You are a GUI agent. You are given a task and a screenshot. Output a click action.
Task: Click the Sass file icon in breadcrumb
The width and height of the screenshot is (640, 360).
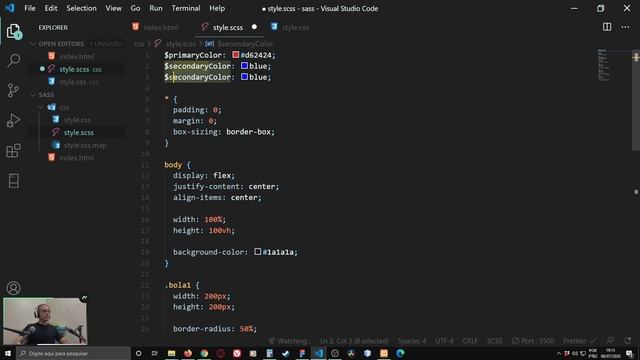(158, 43)
